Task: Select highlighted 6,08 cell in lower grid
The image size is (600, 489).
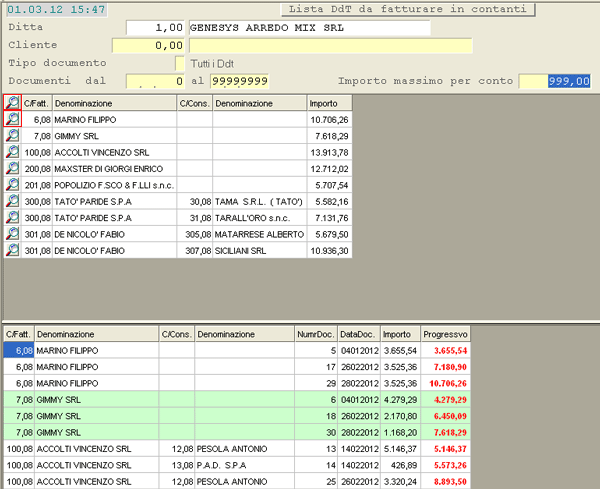Action: point(19,350)
